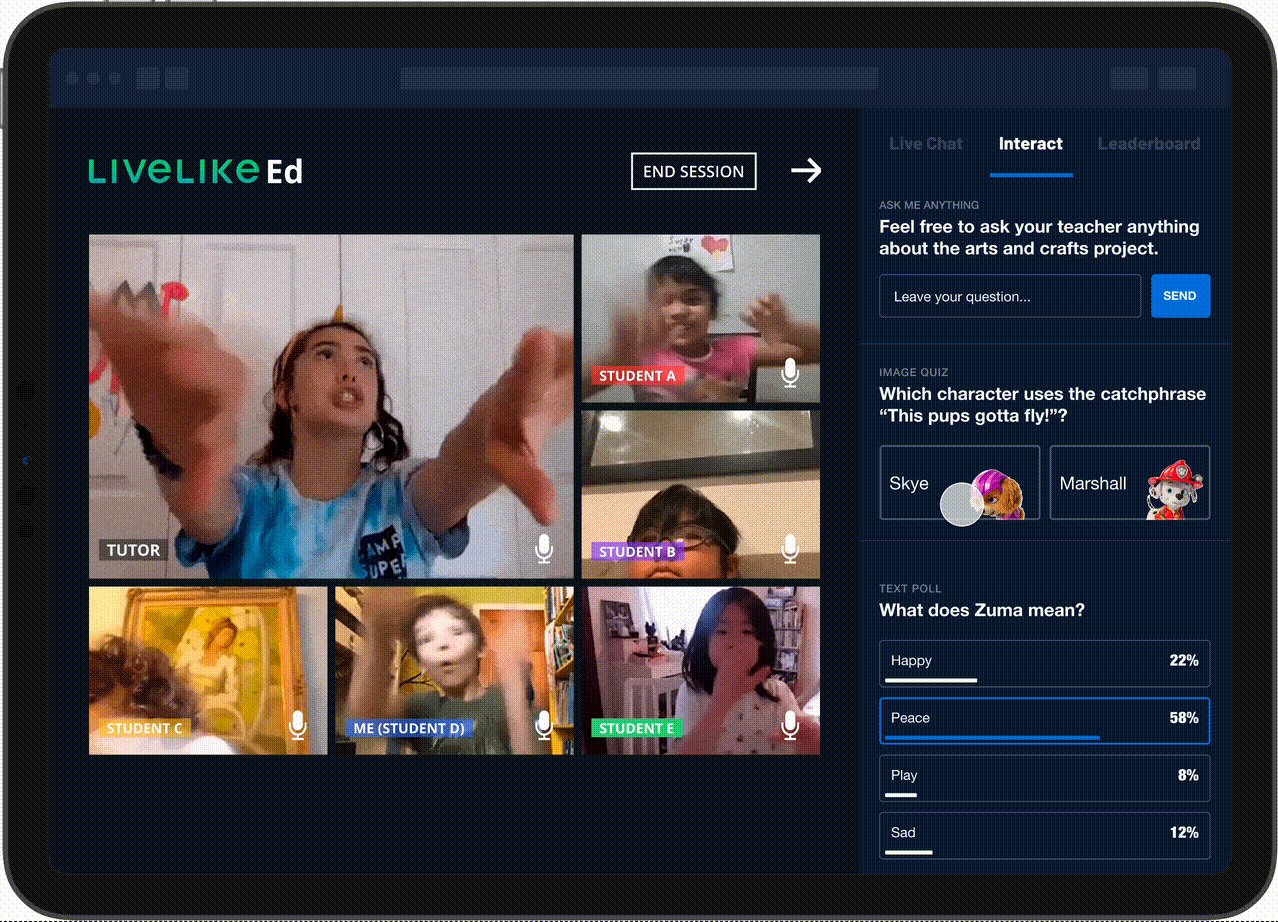The width and height of the screenshot is (1278, 922).
Task: Select Student B video tile
Action: pyautogui.click(x=701, y=495)
